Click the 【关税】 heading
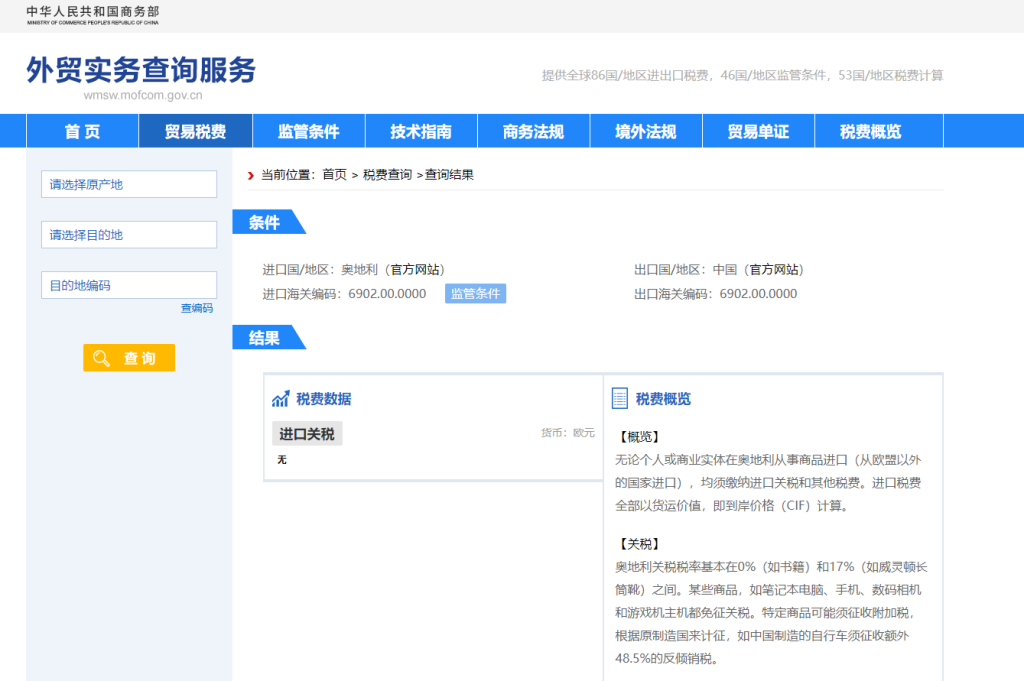 pyautogui.click(x=639, y=544)
